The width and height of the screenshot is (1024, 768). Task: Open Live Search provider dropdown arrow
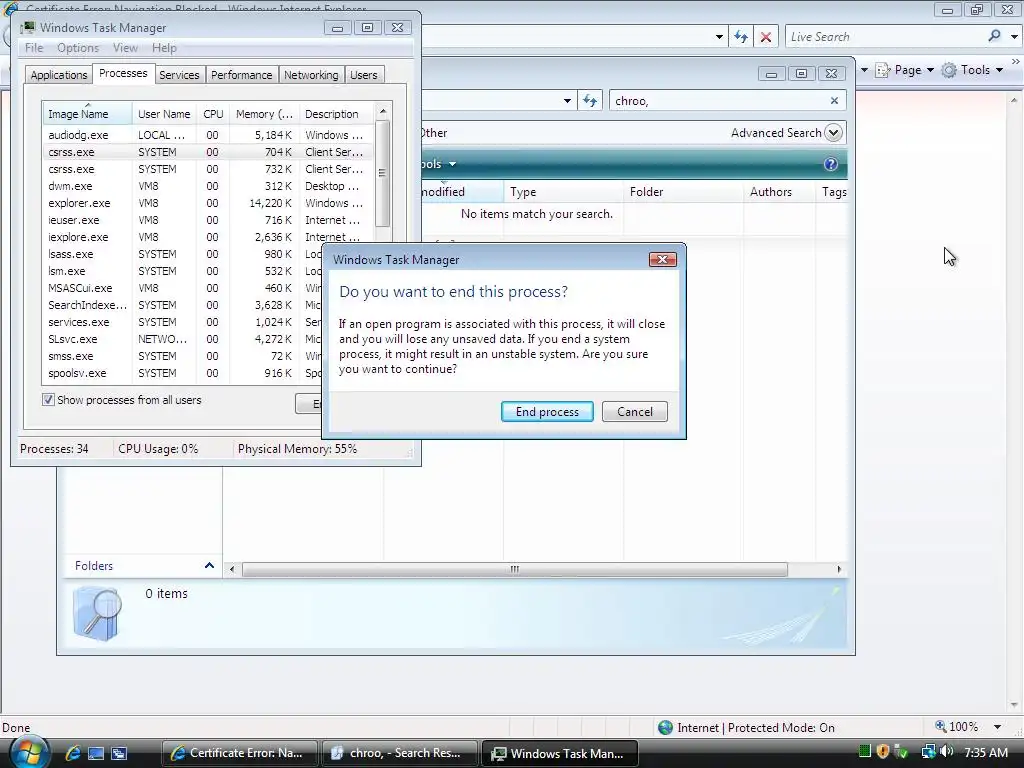[x=1014, y=37]
